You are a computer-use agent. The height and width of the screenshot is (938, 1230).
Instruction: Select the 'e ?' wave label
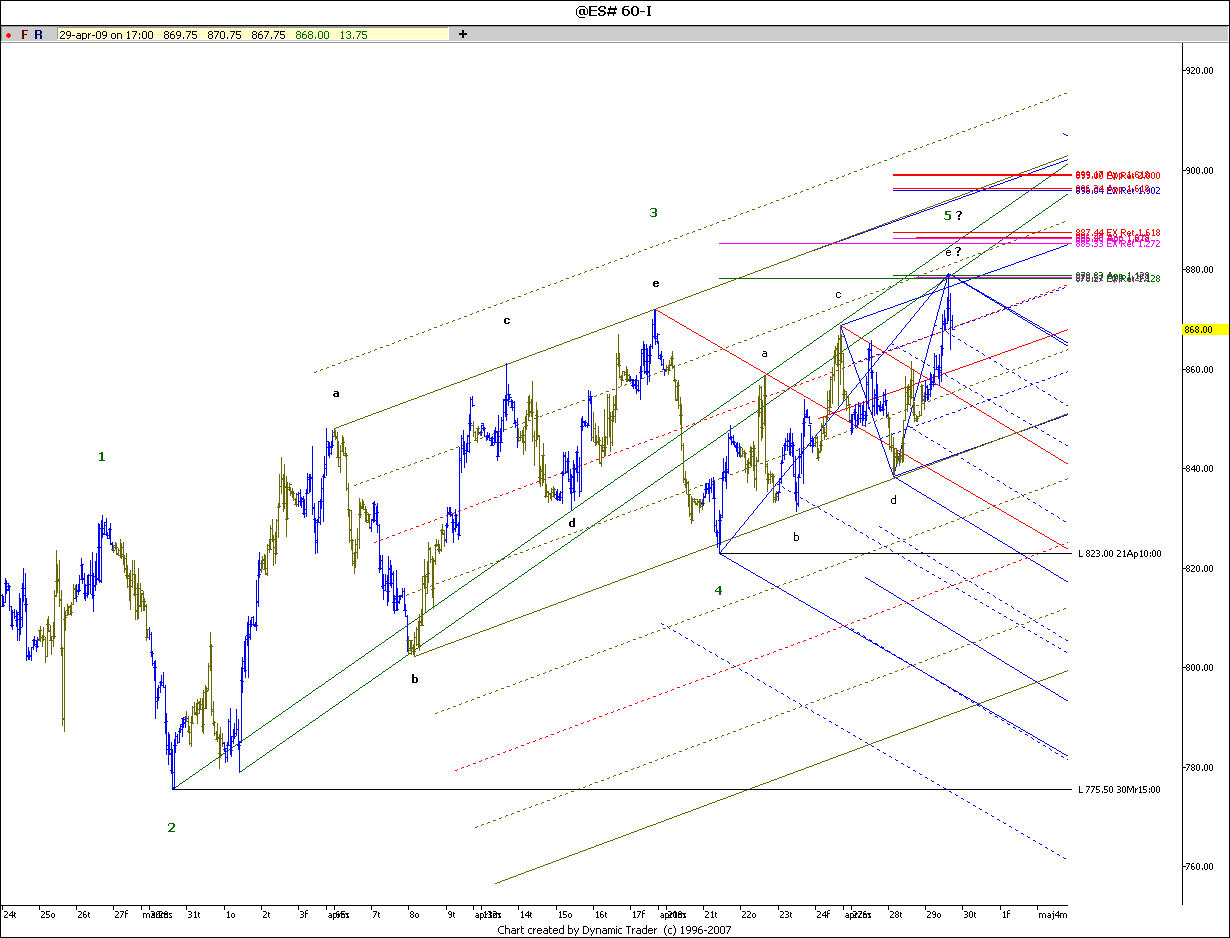pyautogui.click(x=953, y=251)
